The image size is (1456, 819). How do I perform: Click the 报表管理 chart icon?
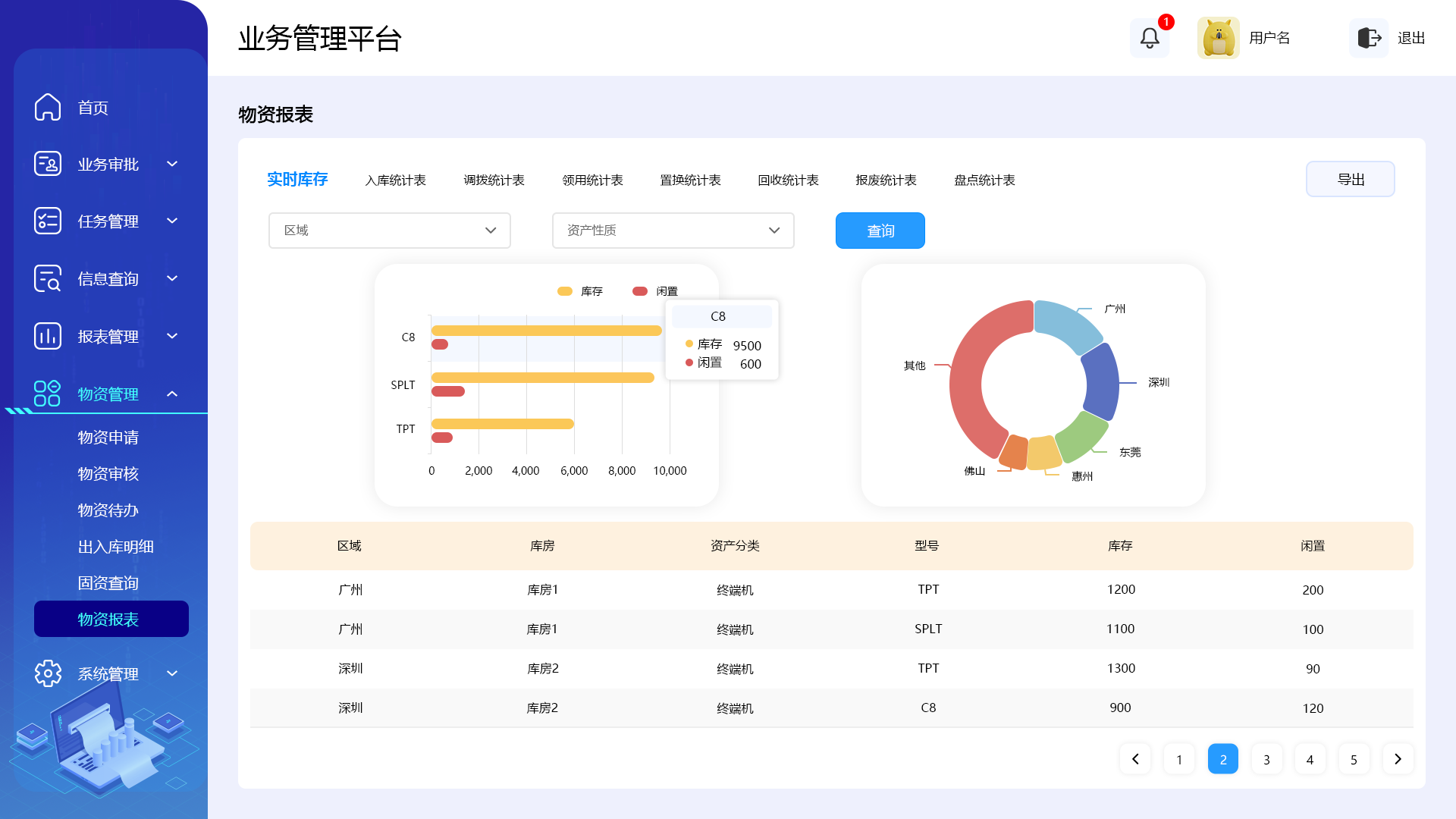point(48,336)
